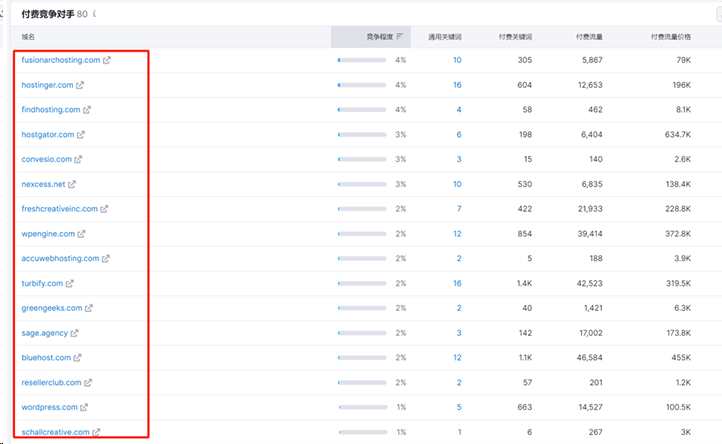The height and width of the screenshot is (444, 722).
Task: Select paid traffic value 17,002
Action: pyautogui.click(x=591, y=333)
